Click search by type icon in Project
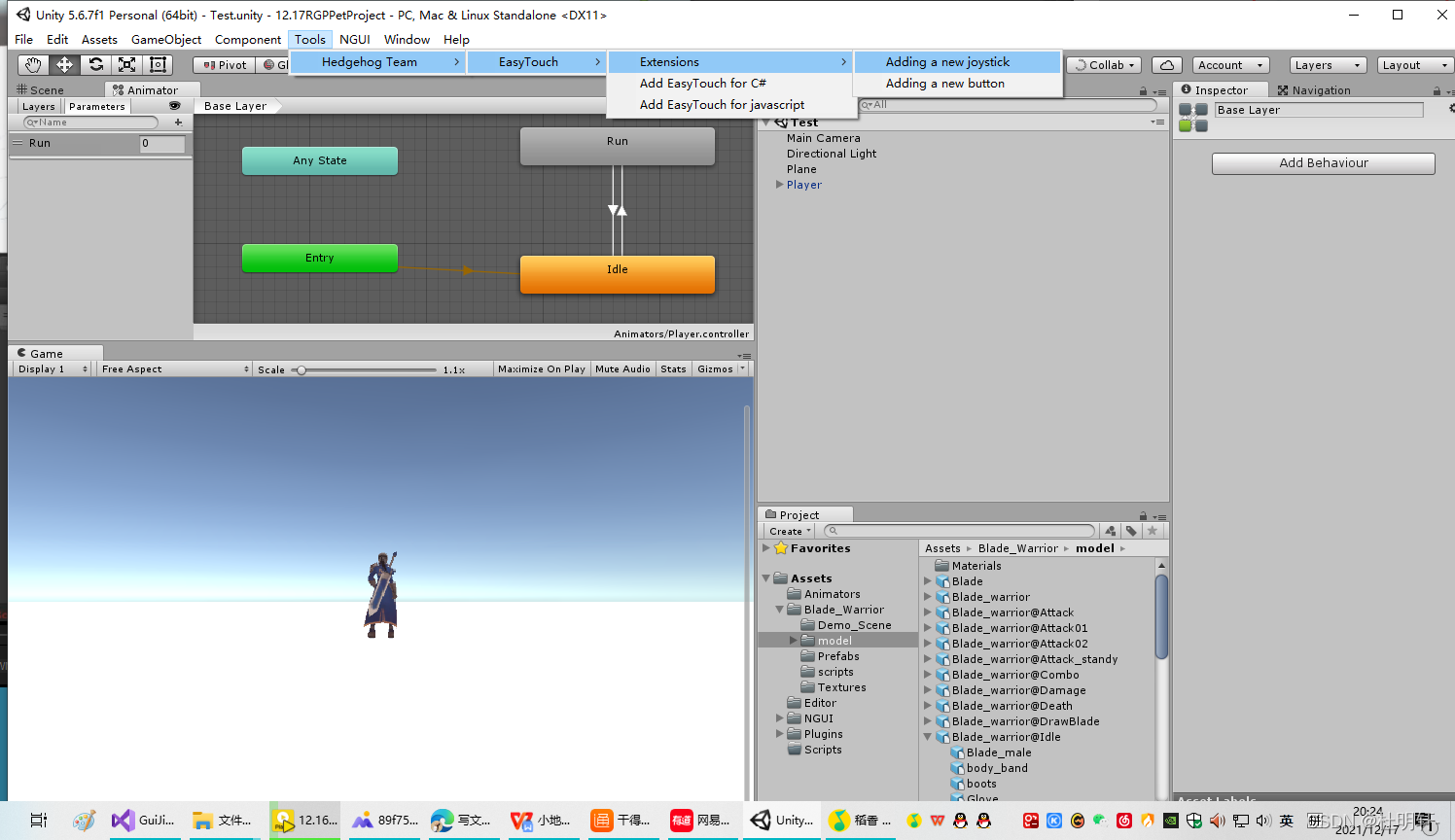 1111,531
